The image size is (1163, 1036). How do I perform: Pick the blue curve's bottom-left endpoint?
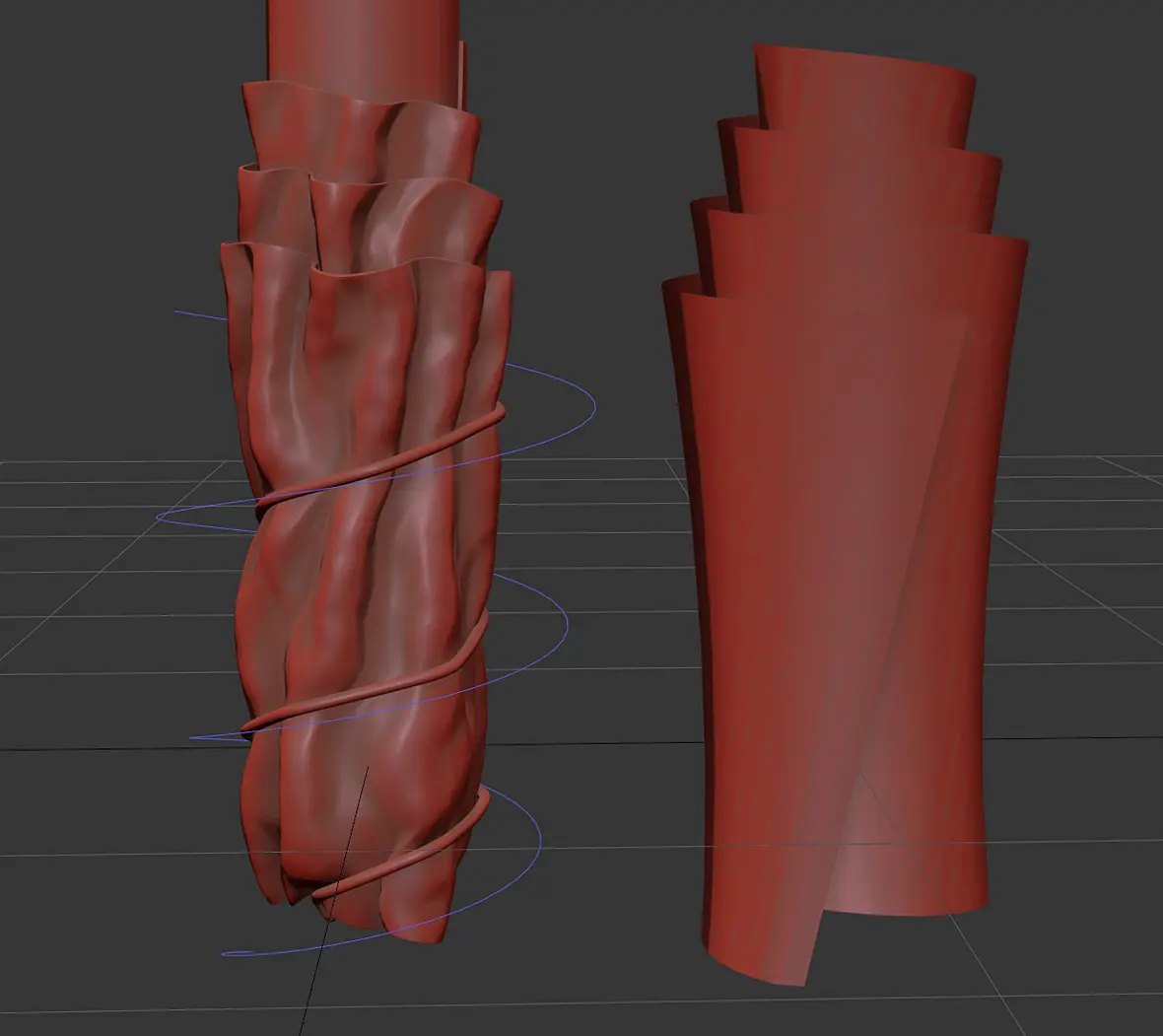click(x=226, y=953)
